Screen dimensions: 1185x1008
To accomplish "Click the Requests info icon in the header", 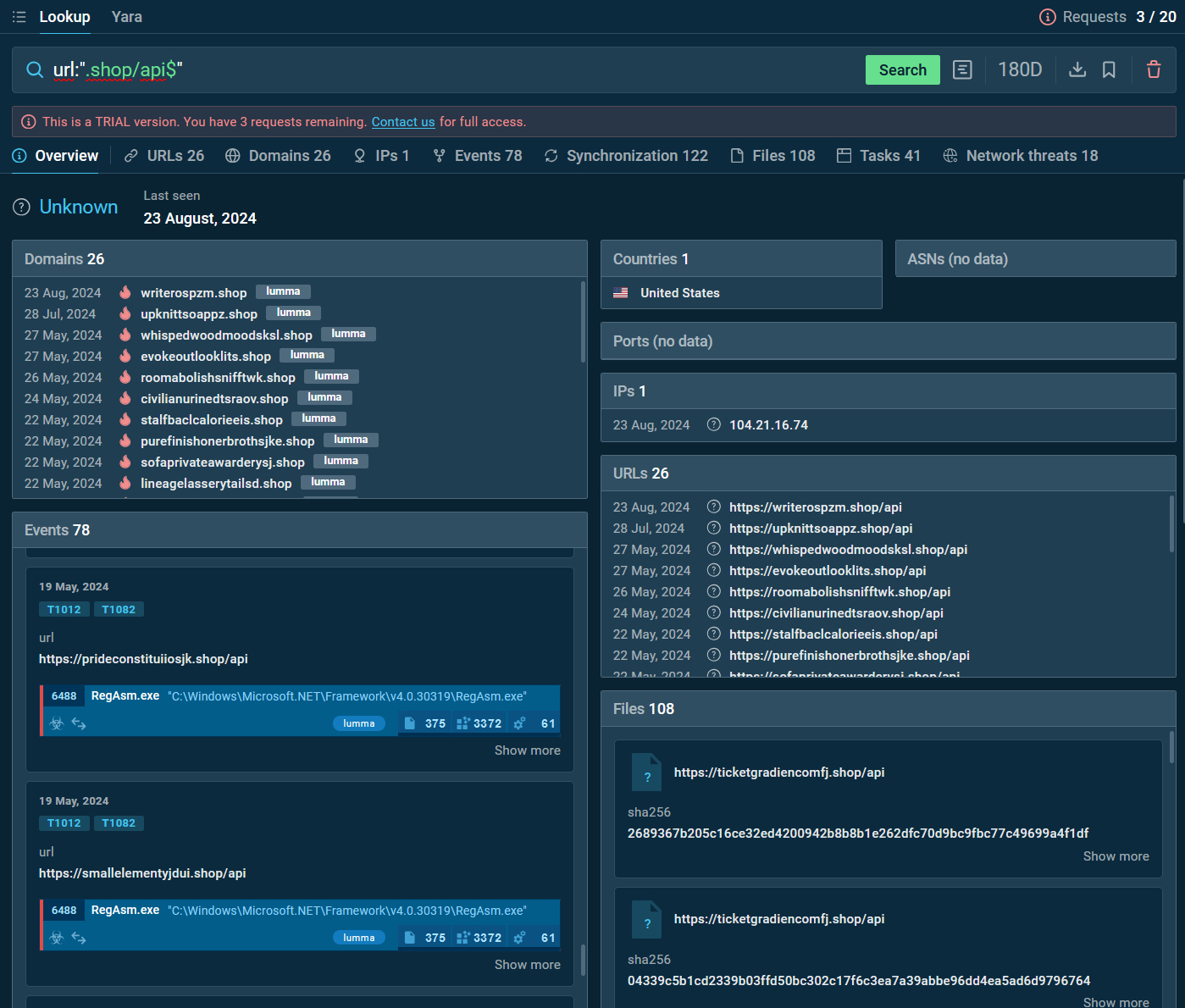I will click(1048, 16).
